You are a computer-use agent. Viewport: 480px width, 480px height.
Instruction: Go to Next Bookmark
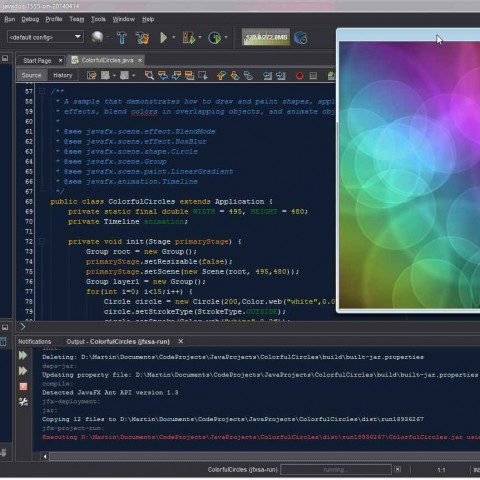(x=235, y=75)
